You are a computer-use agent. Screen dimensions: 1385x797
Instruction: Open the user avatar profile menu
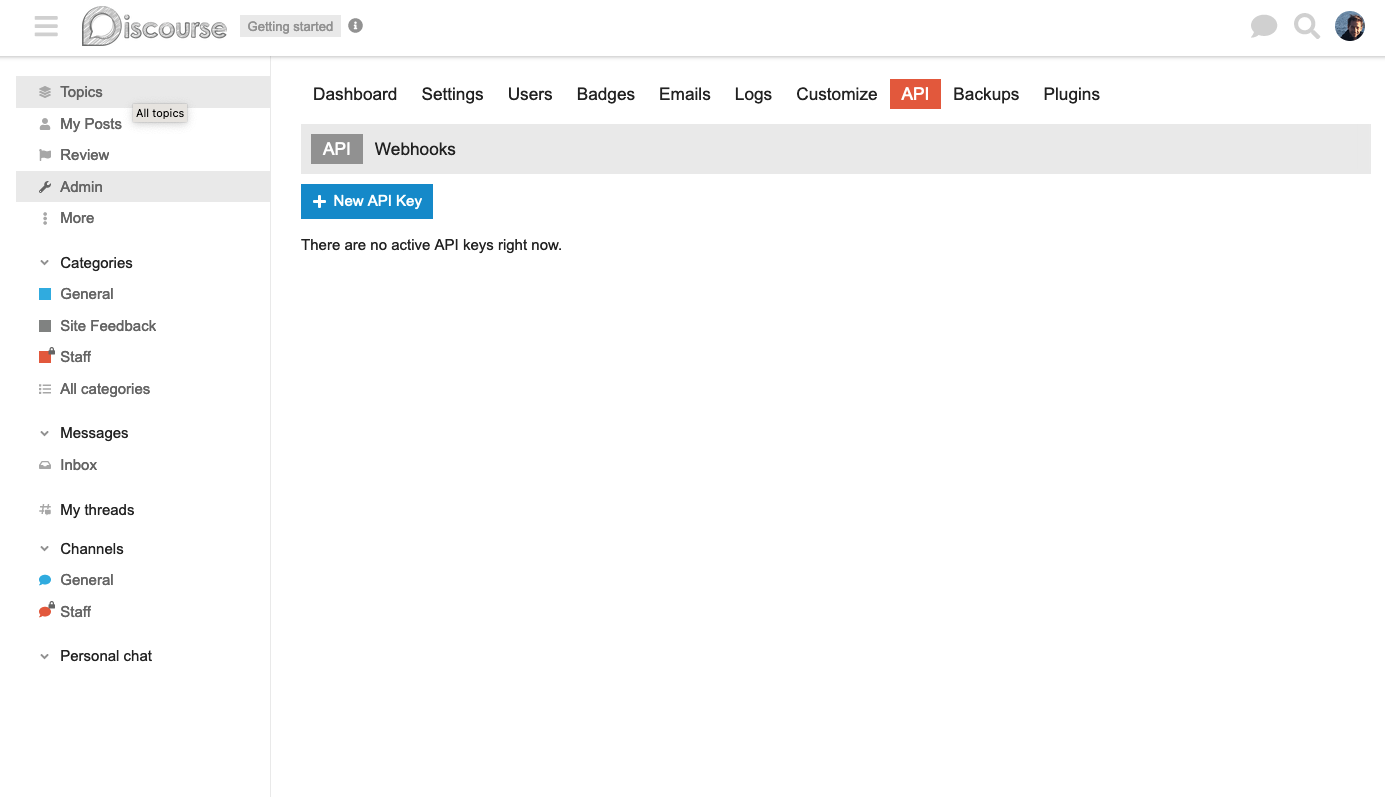[1350, 27]
